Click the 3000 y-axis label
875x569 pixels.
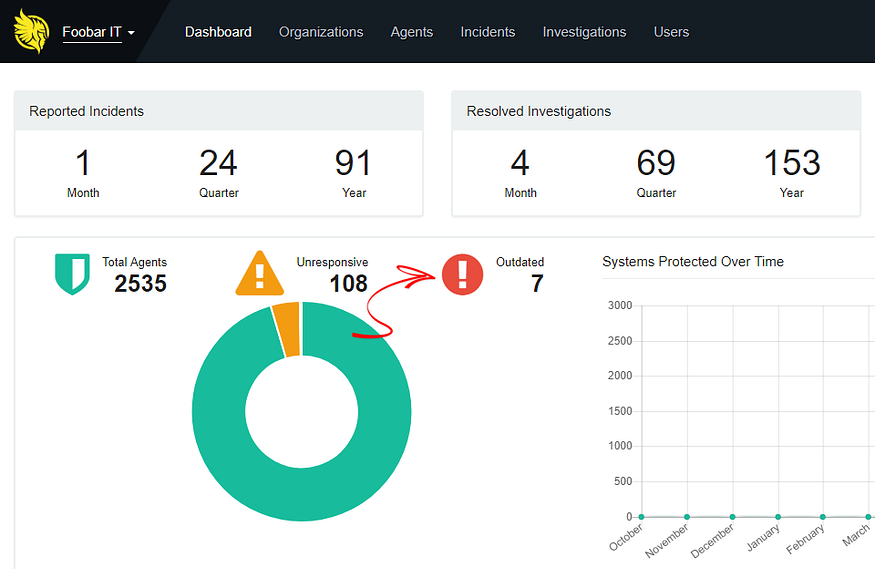click(x=620, y=306)
